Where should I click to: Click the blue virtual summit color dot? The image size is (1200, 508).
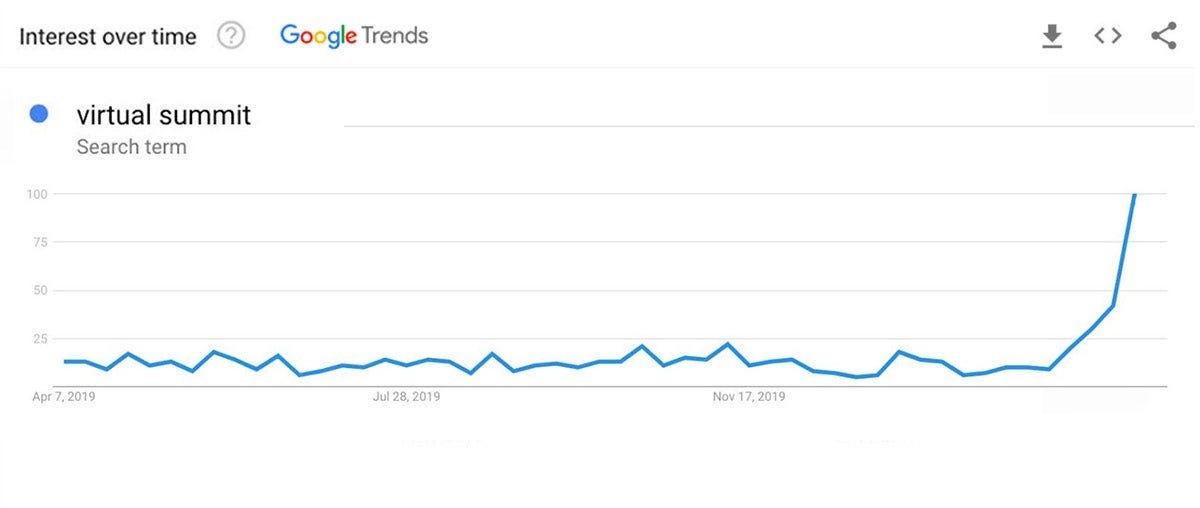(x=40, y=114)
